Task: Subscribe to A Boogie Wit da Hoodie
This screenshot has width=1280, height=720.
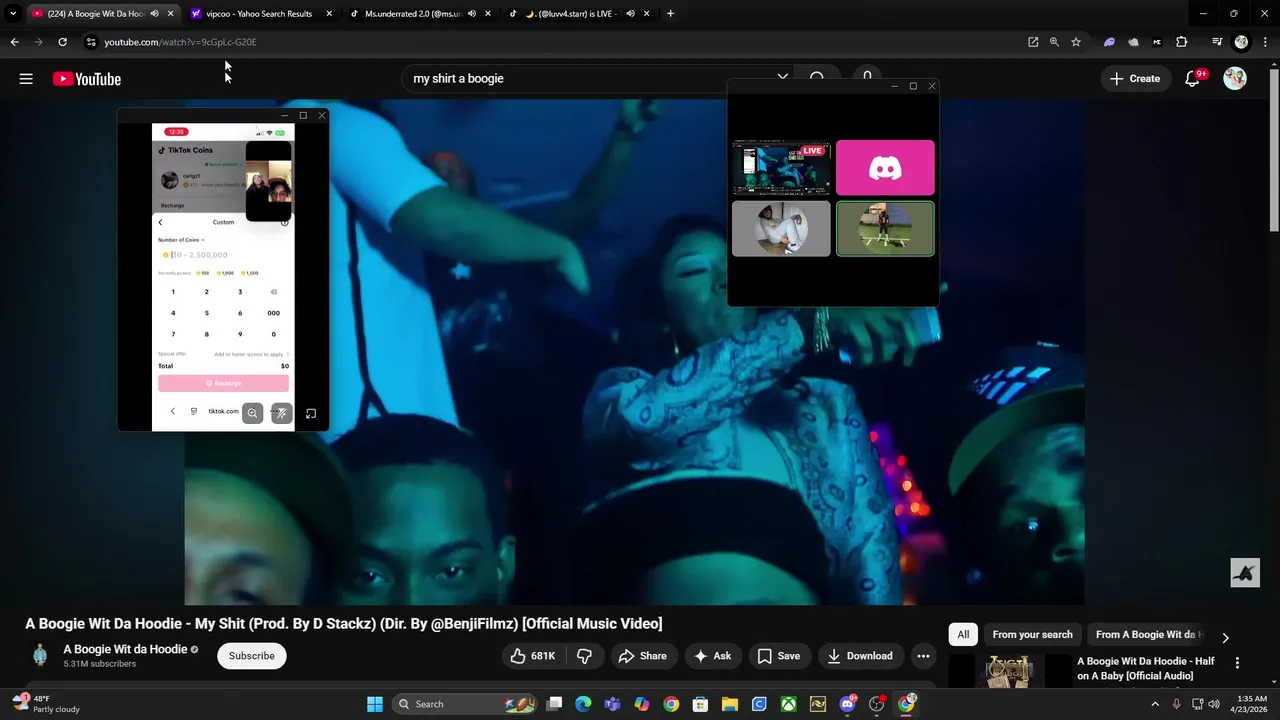Action: tap(252, 656)
